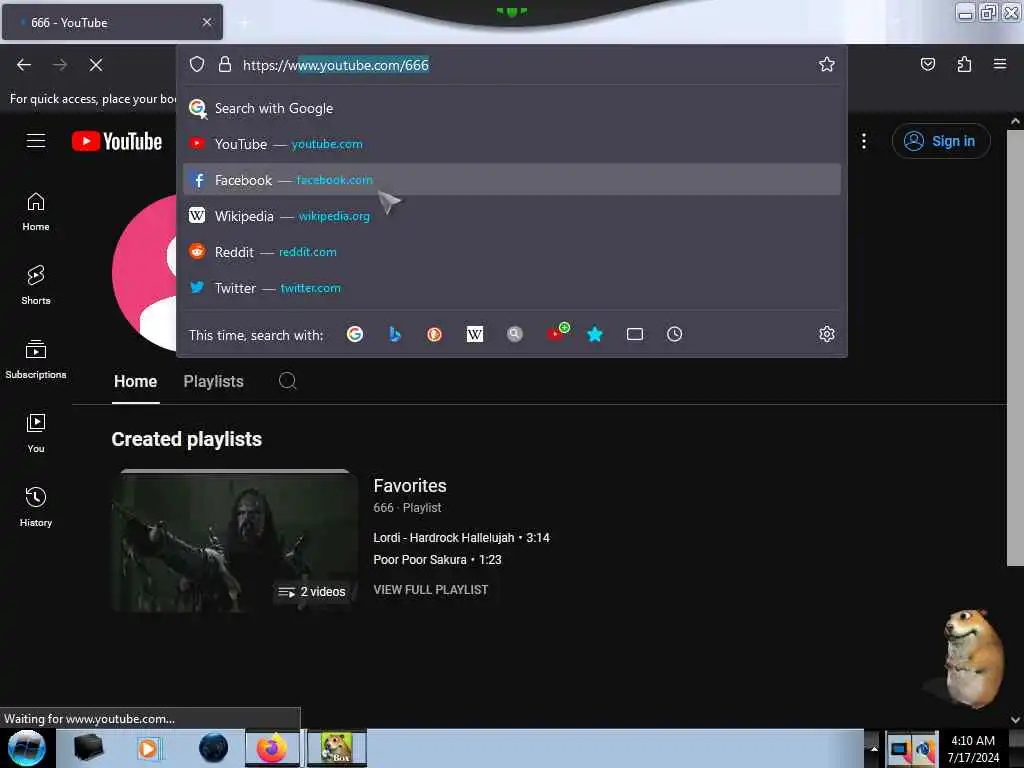Go back to the previous page

[x=24, y=65]
